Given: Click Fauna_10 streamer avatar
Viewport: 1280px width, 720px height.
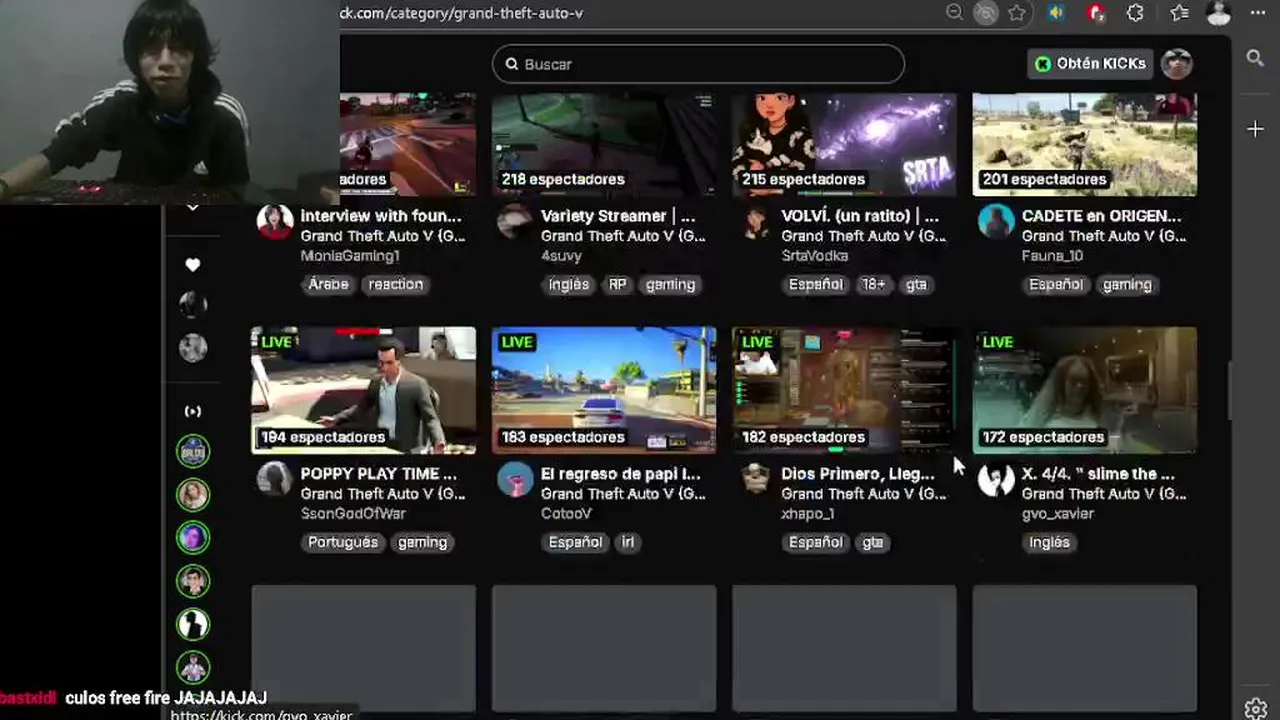Looking at the screenshot, I should pyautogui.click(x=996, y=221).
